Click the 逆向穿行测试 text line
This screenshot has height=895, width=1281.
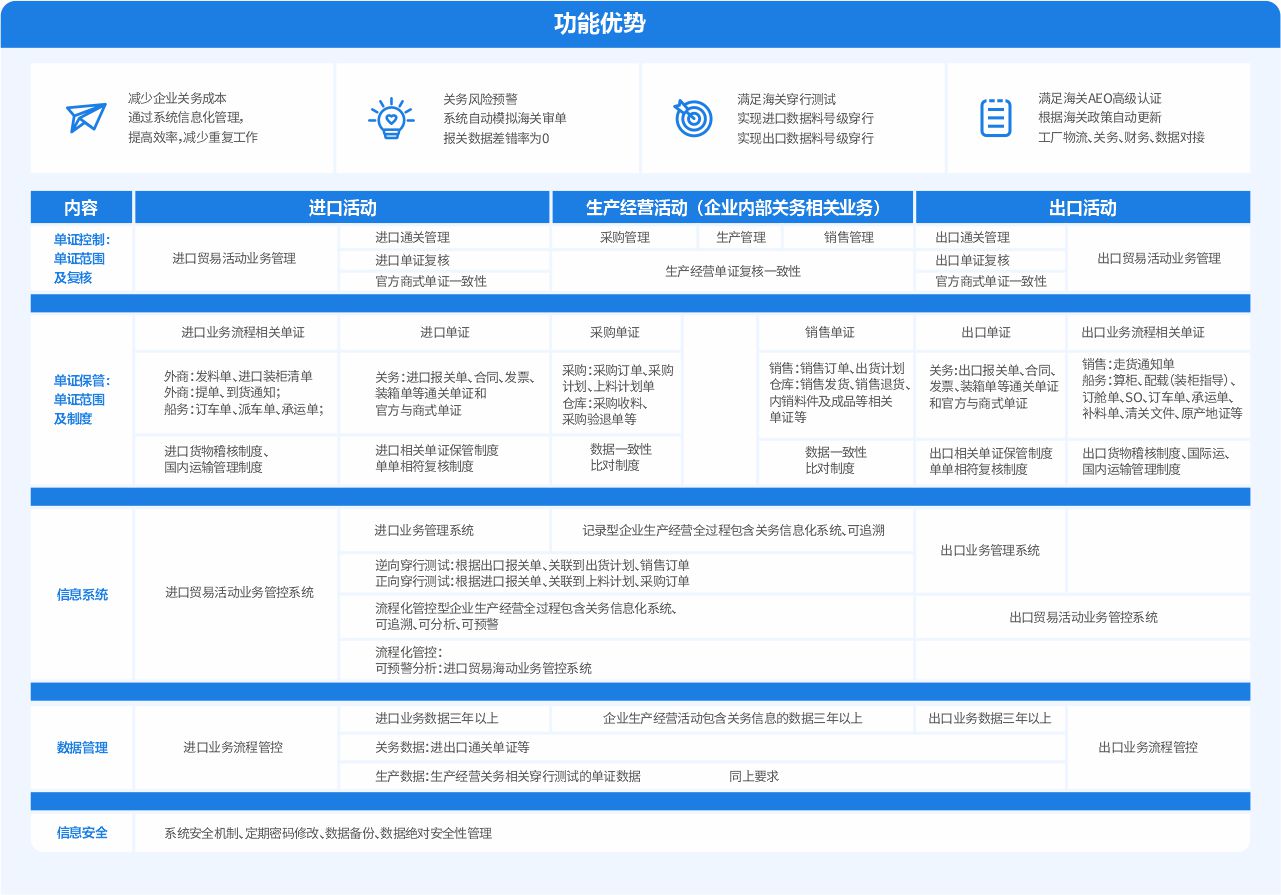pos(532,564)
